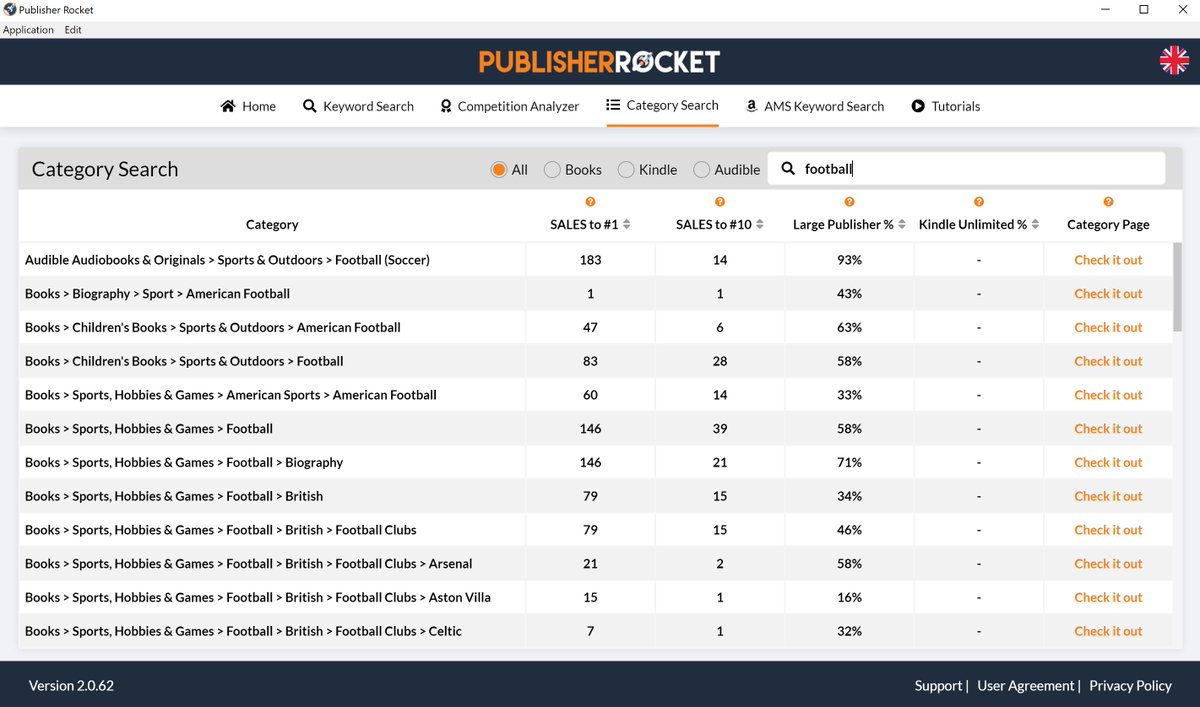The height and width of the screenshot is (707, 1200).
Task: Click the 93% large publisher value
Action: coord(849,260)
